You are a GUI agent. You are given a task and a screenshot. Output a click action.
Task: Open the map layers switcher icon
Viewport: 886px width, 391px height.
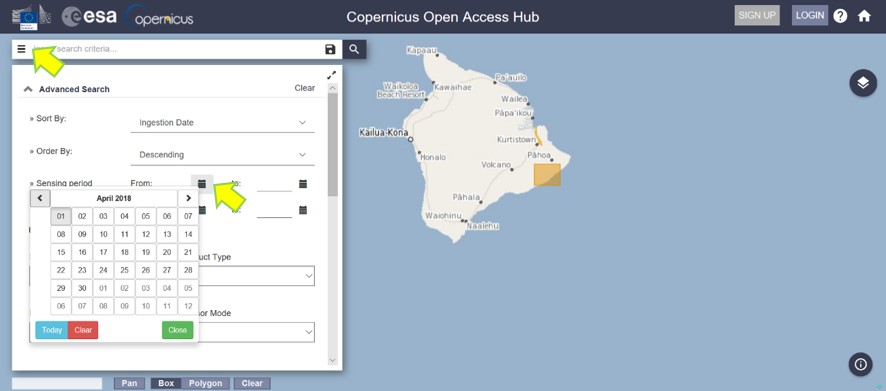[x=863, y=83]
